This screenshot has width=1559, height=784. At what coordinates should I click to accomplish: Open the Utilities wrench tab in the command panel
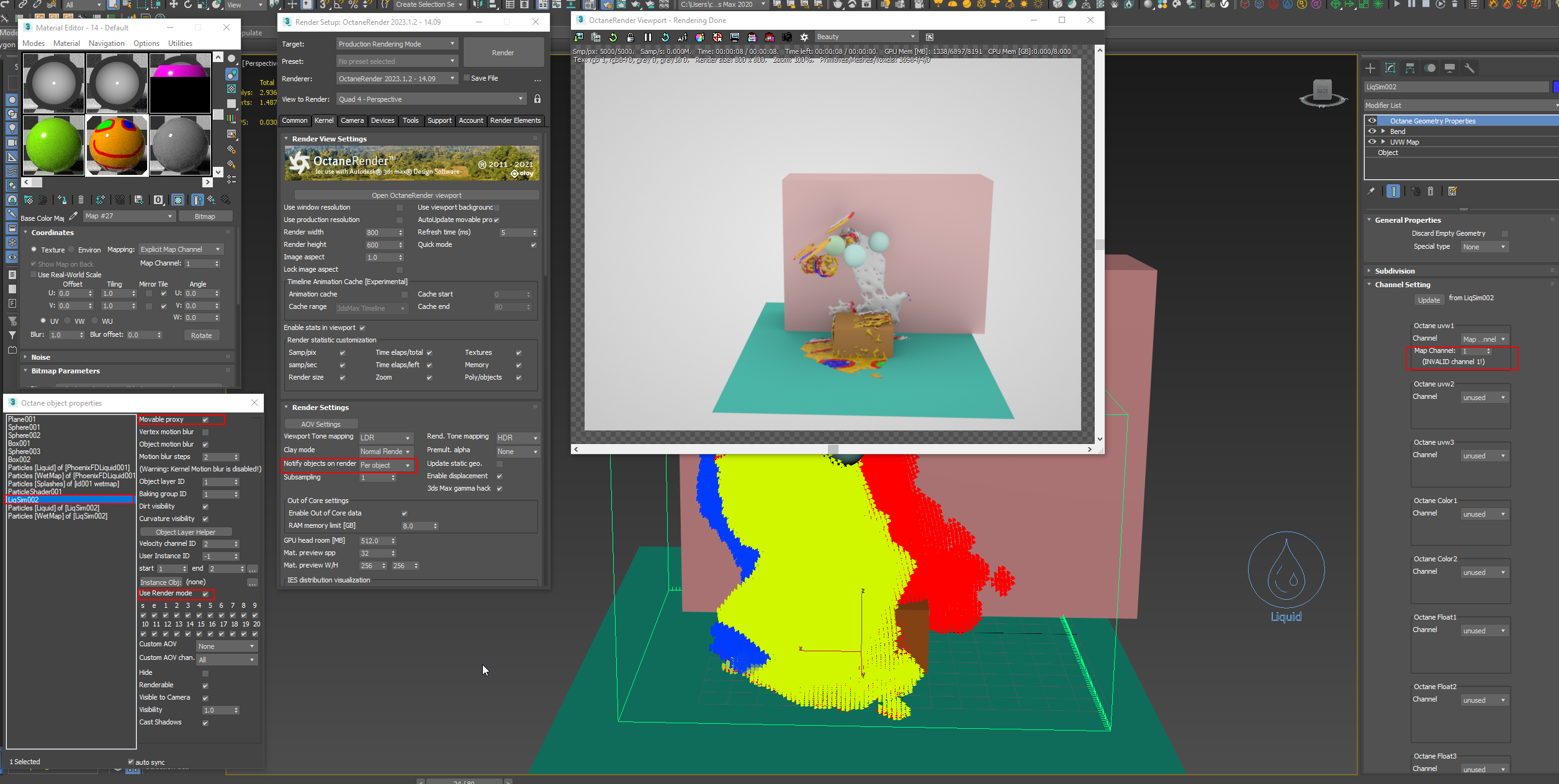click(x=1469, y=68)
